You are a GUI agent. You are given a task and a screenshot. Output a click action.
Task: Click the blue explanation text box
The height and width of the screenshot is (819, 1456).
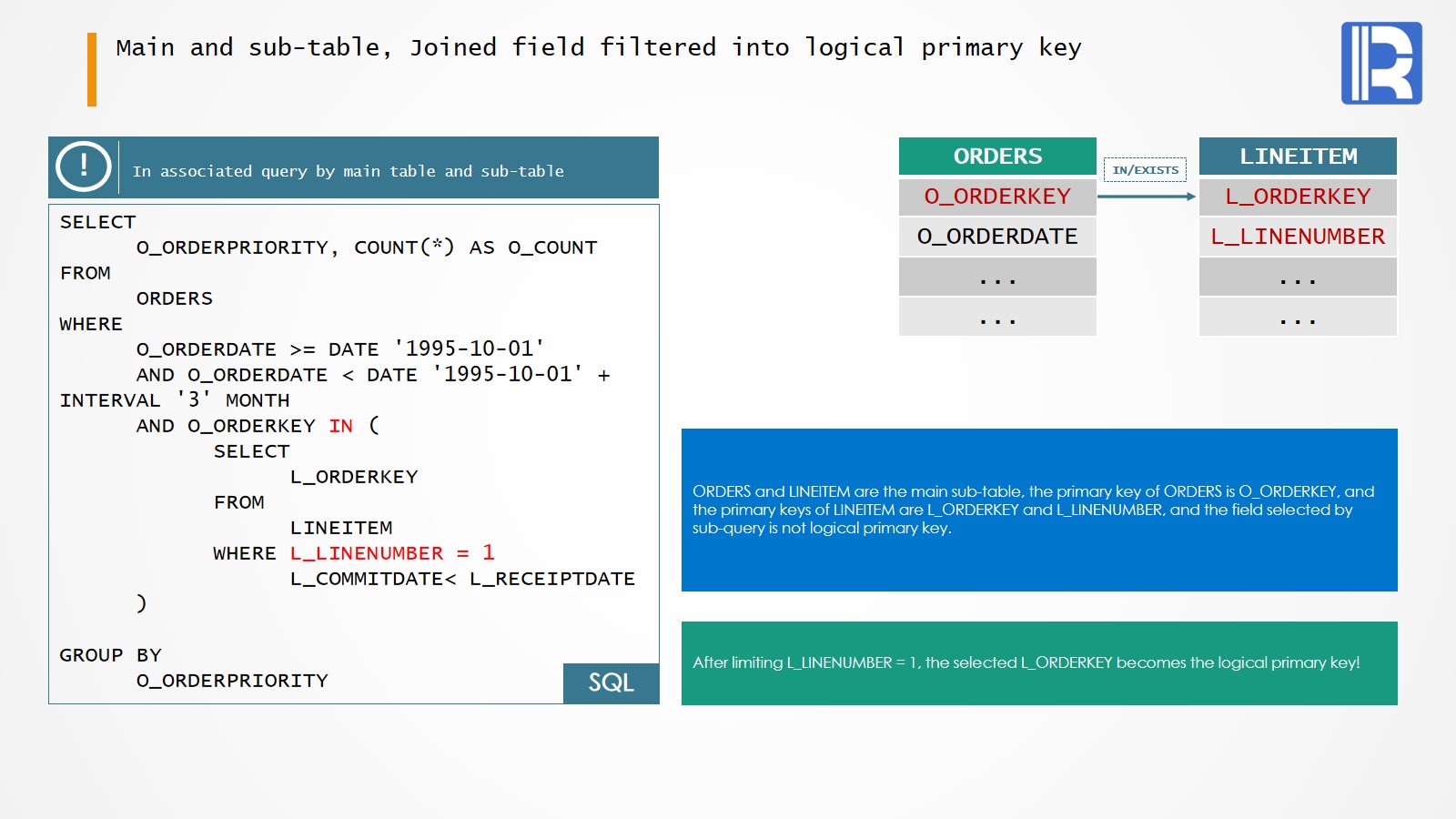click(1039, 510)
